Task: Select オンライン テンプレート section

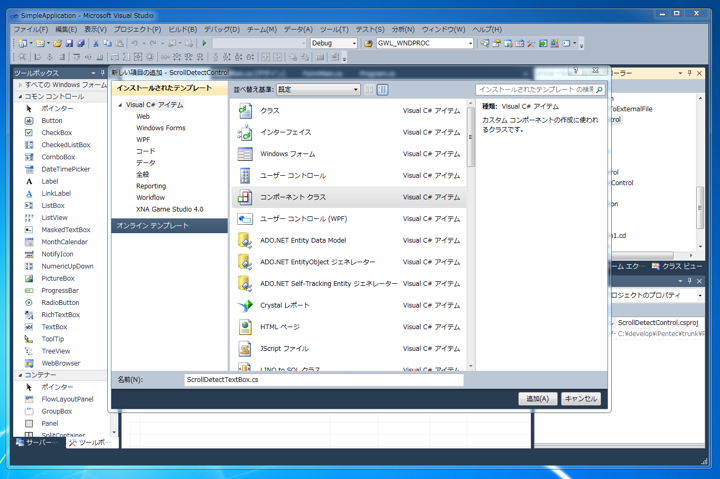Action: 169,226
